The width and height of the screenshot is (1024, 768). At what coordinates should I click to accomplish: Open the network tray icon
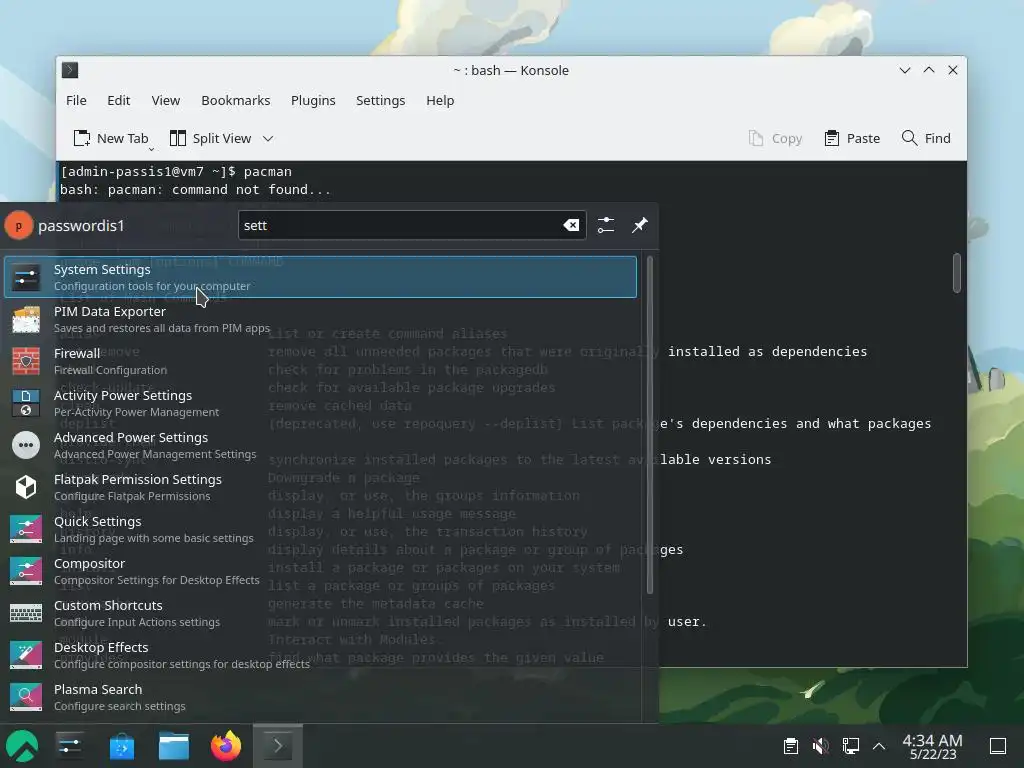coord(850,746)
